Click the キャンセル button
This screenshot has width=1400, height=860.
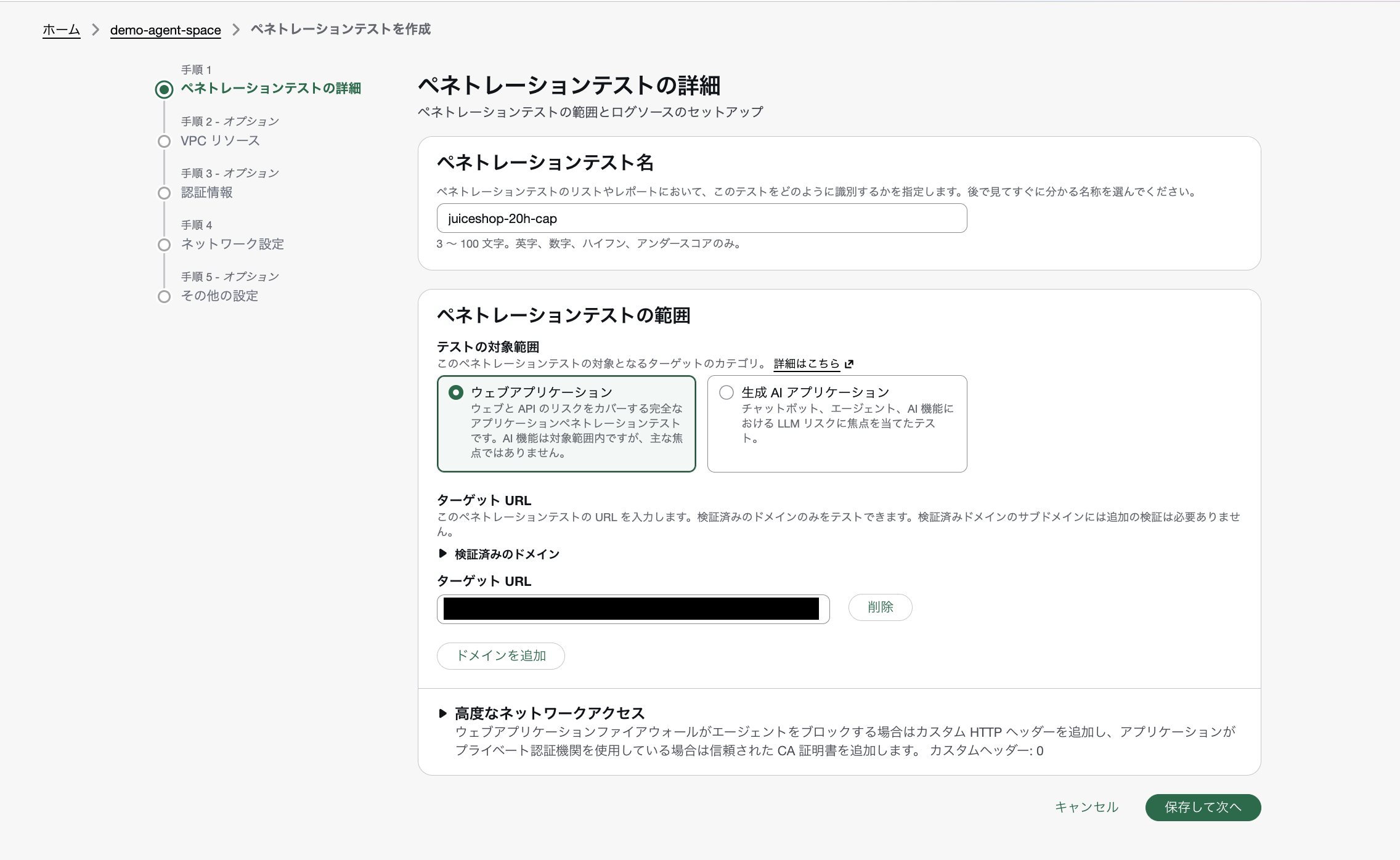coord(1086,807)
